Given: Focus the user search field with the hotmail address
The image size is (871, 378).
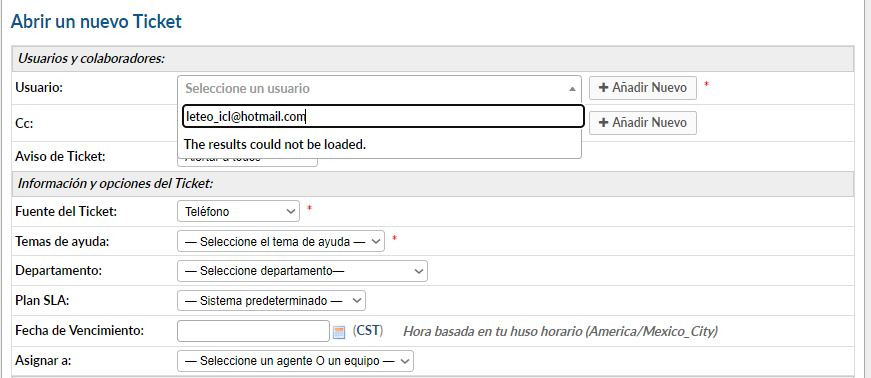Looking at the screenshot, I should coord(383,117).
